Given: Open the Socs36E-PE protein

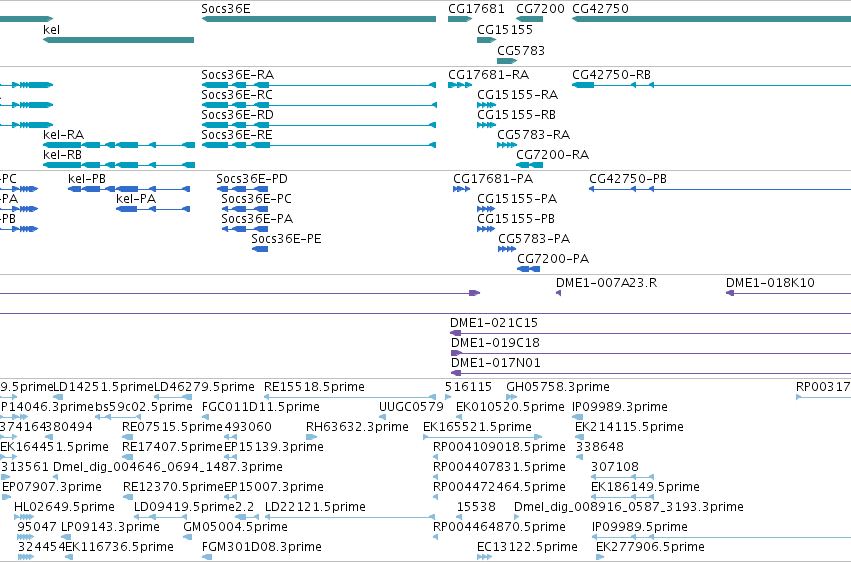Looking at the screenshot, I should (260, 249).
